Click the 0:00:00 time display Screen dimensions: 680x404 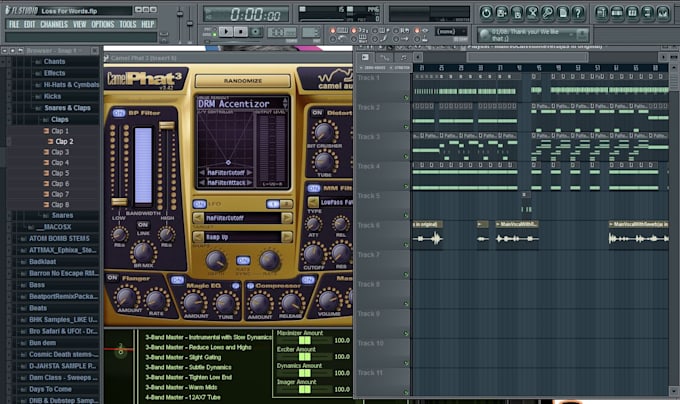pos(246,14)
